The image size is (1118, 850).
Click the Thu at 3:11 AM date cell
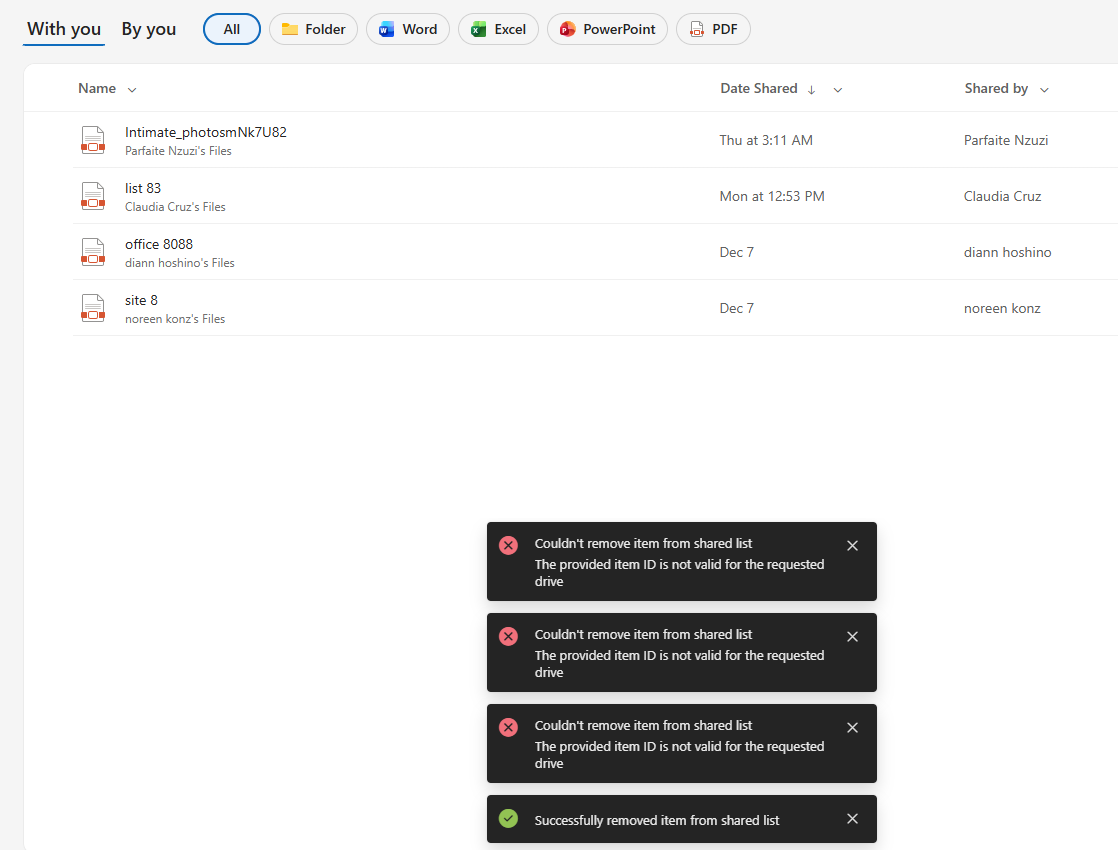coord(766,140)
